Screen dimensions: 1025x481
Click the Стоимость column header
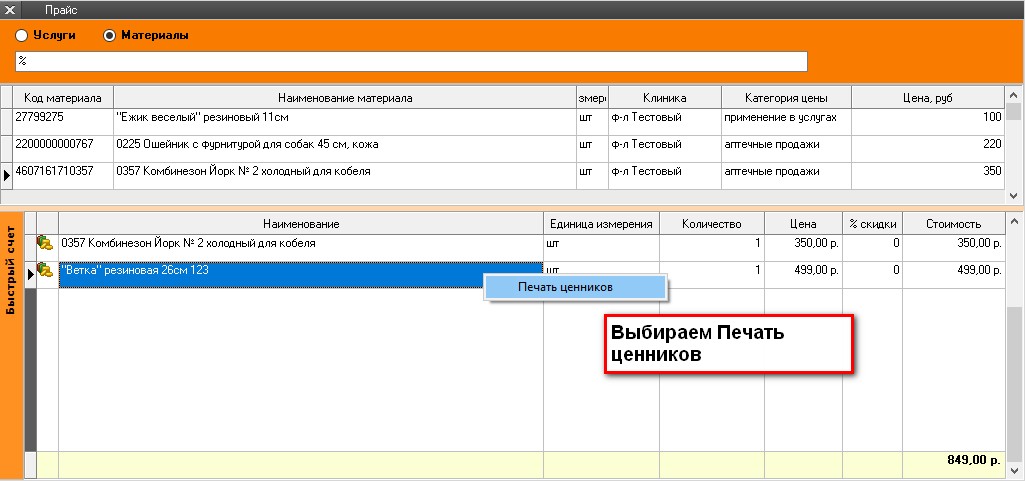954,224
